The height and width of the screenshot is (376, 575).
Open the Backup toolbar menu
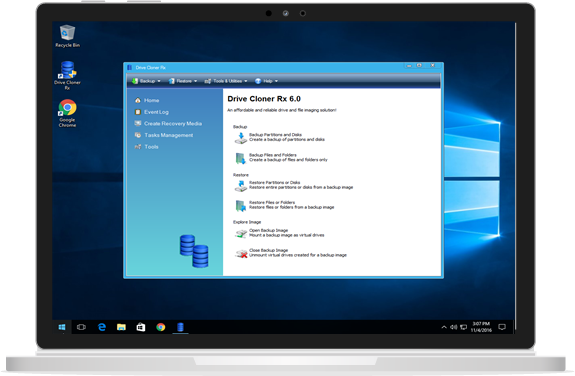click(146, 81)
